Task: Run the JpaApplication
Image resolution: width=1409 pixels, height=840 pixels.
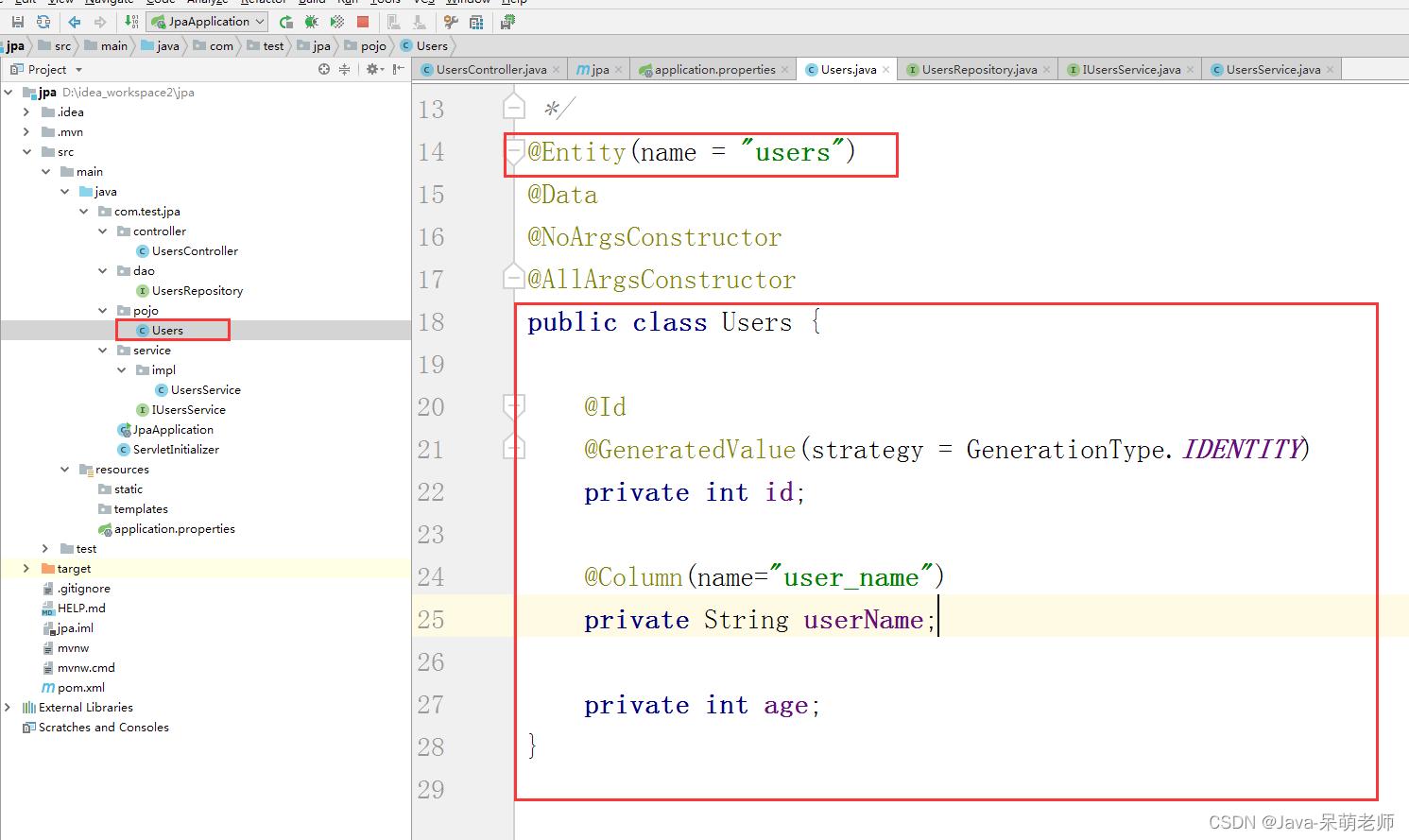Action: click(x=285, y=22)
